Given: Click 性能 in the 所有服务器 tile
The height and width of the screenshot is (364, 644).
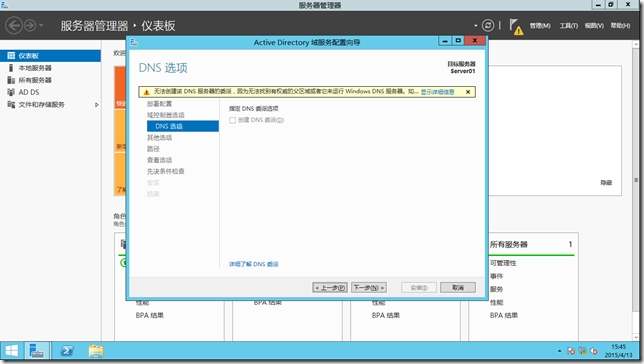Looking at the screenshot, I should pyautogui.click(x=496, y=302).
